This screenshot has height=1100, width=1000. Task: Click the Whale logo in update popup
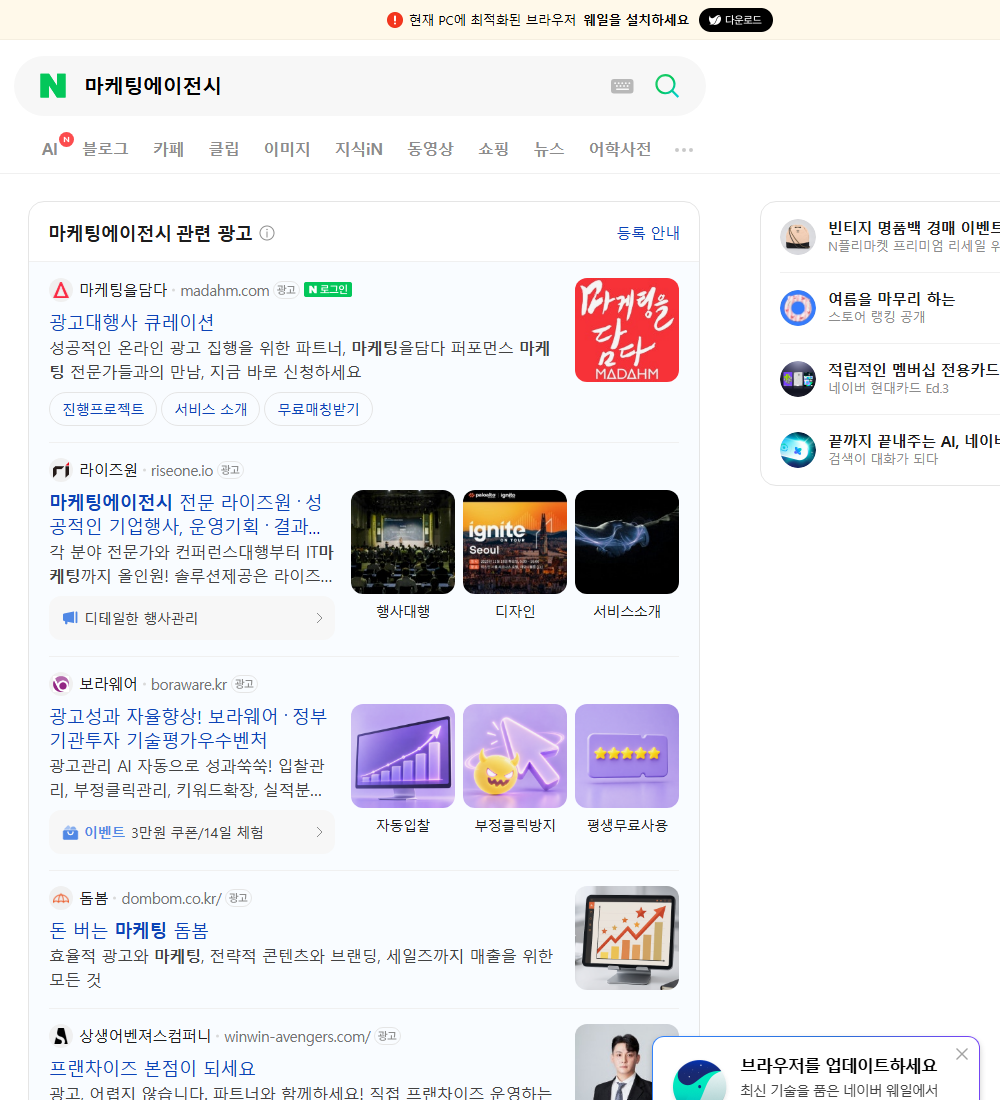click(699, 1081)
